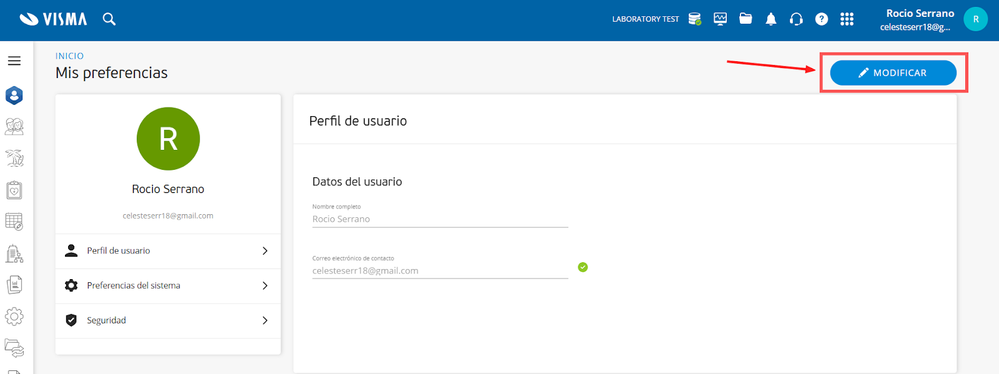Open the palm tree vacations sidebar icon
This screenshot has height=374, width=999.
pos(14,158)
